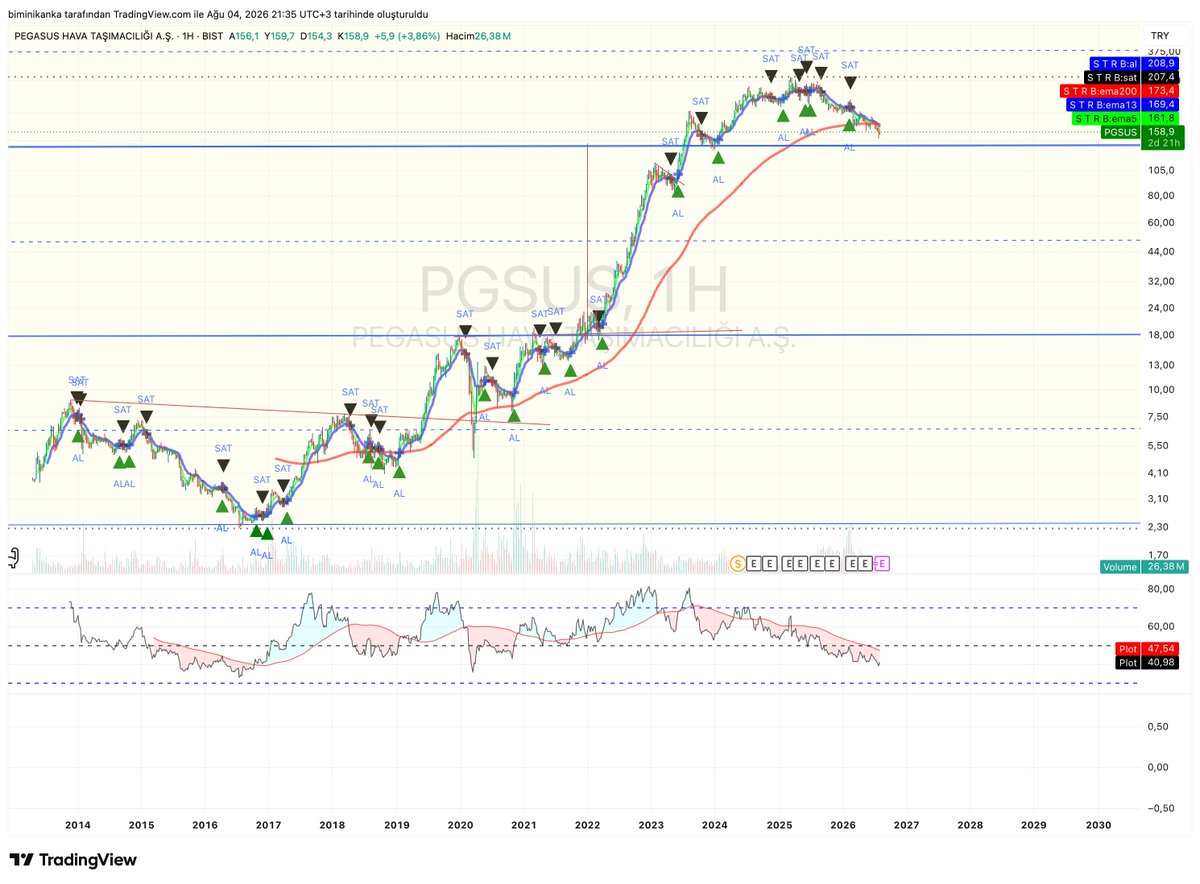
Task: Click the 10,00 value on the price axis
Action: click(x=1160, y=391)
